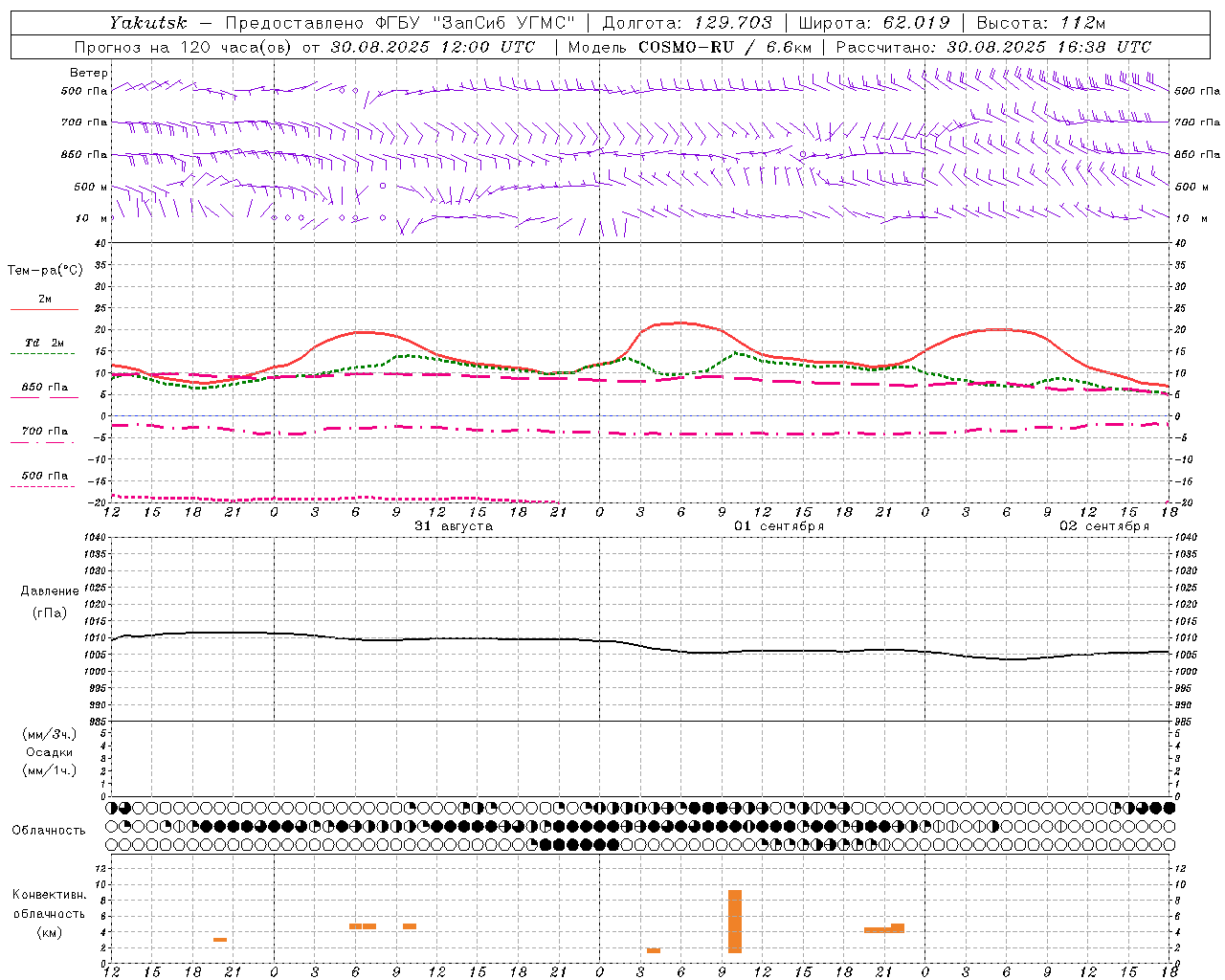Click the black surface pressure curve
The image size is (1225, 980).
(641, 644)
